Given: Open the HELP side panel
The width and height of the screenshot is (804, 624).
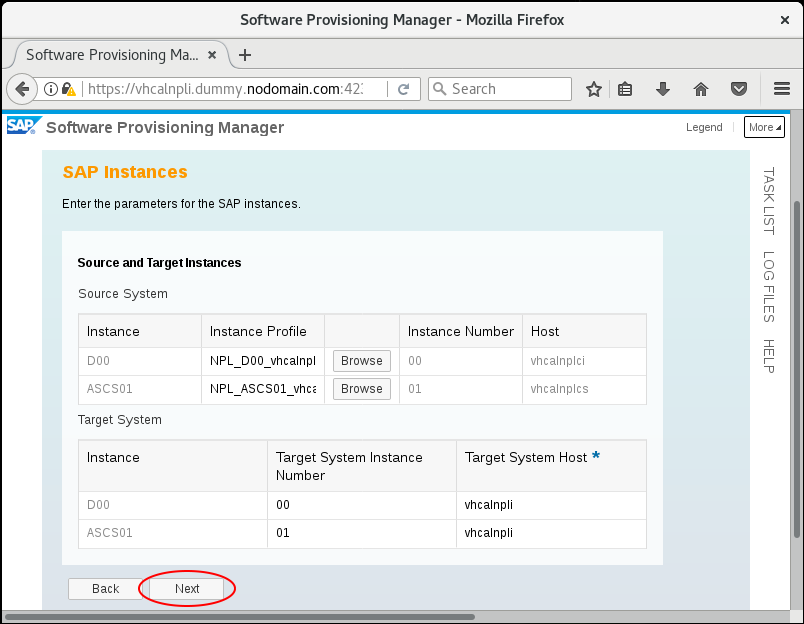Looking at the screenshot, I should 768,356.
